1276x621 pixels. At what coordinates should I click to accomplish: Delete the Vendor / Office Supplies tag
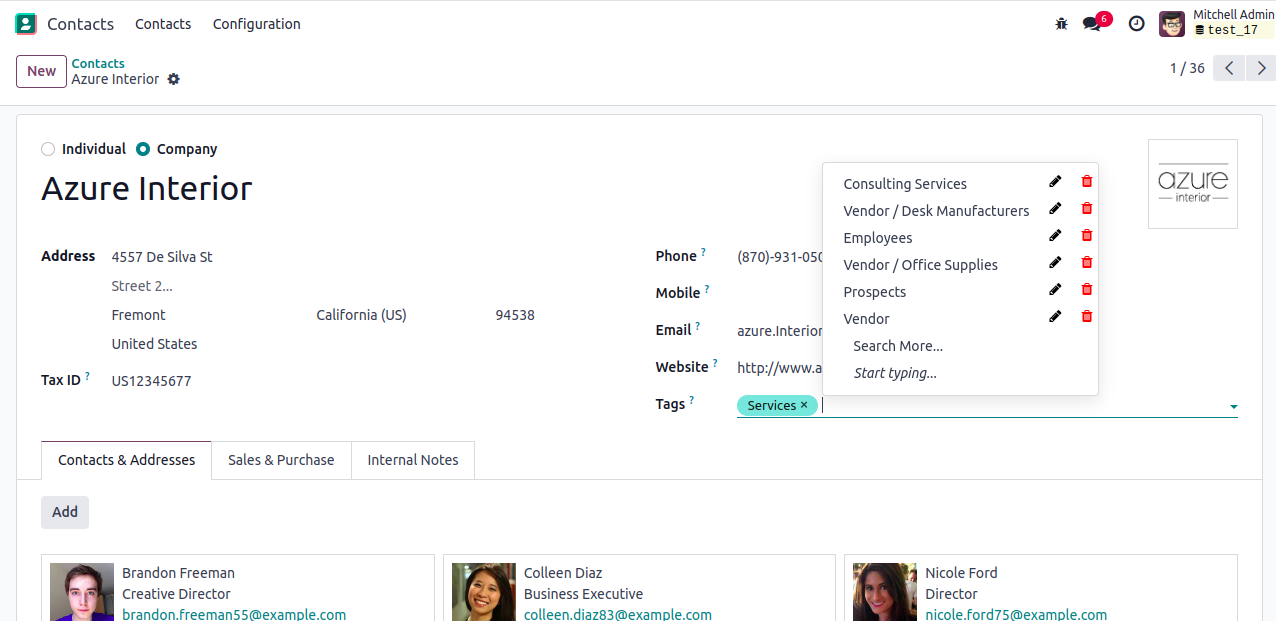point(1087,263)
